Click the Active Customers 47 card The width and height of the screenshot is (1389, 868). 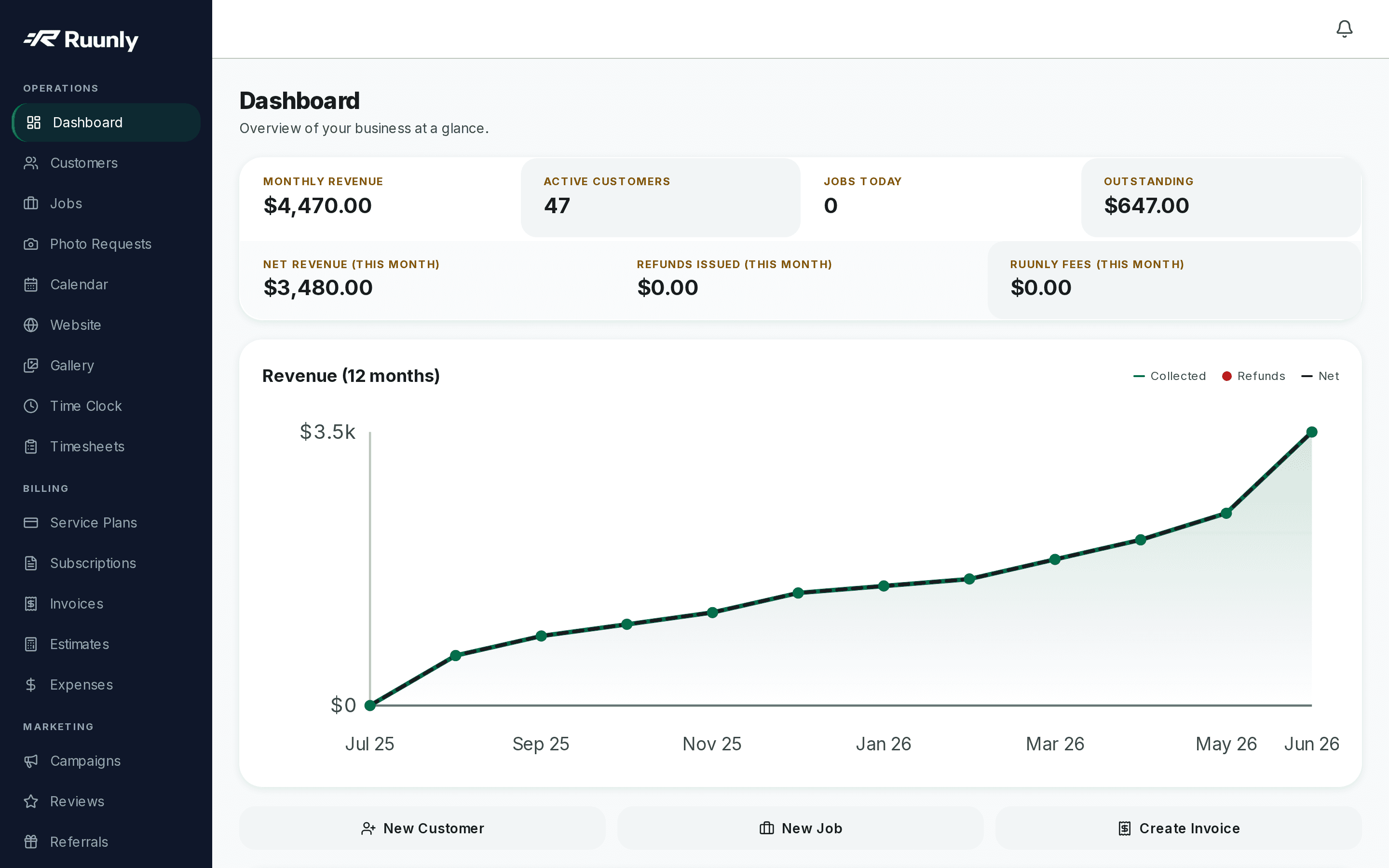[x=660, y=198]
